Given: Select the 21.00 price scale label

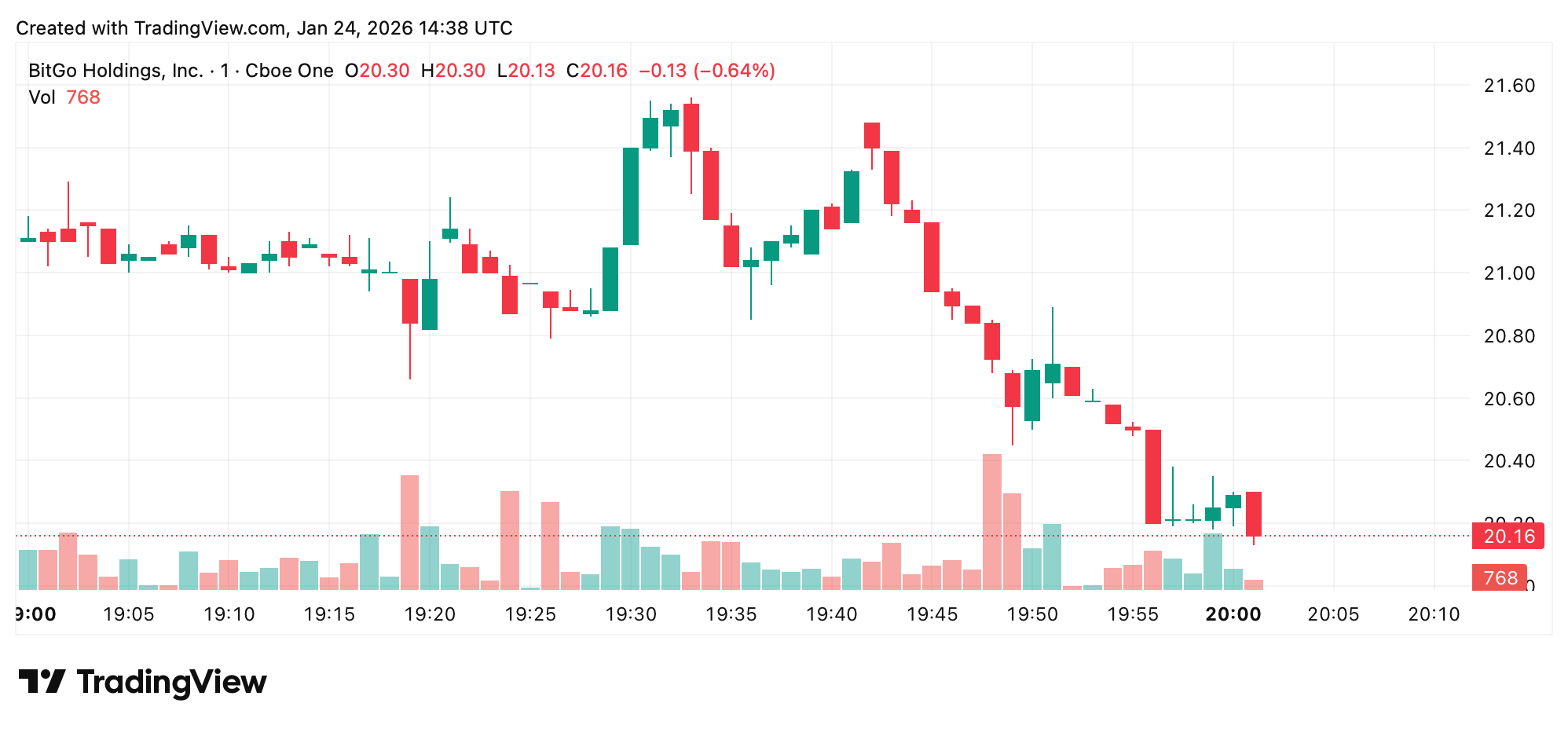Looking at the screenshot, I should [x=1508, y=273].
